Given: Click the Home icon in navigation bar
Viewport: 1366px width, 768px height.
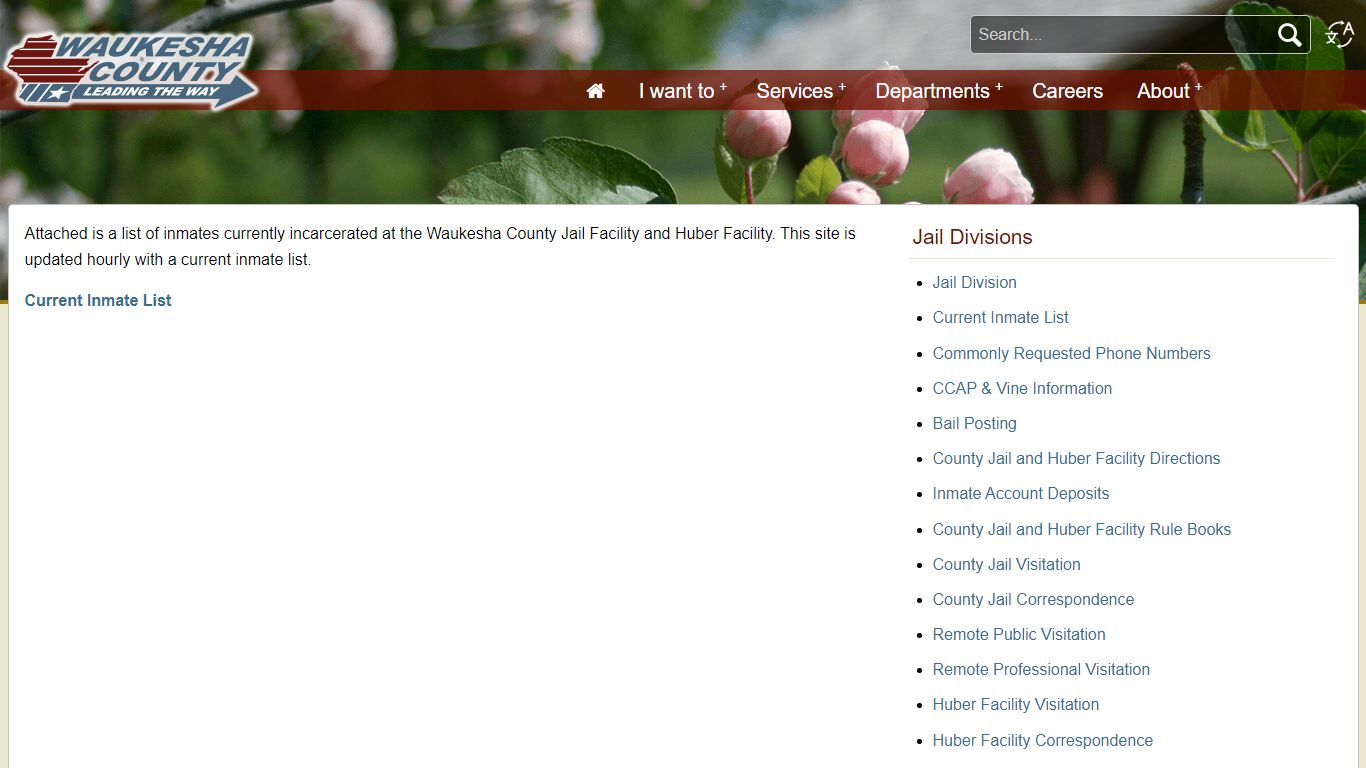Looking at the screenshot, I should 595,91.
